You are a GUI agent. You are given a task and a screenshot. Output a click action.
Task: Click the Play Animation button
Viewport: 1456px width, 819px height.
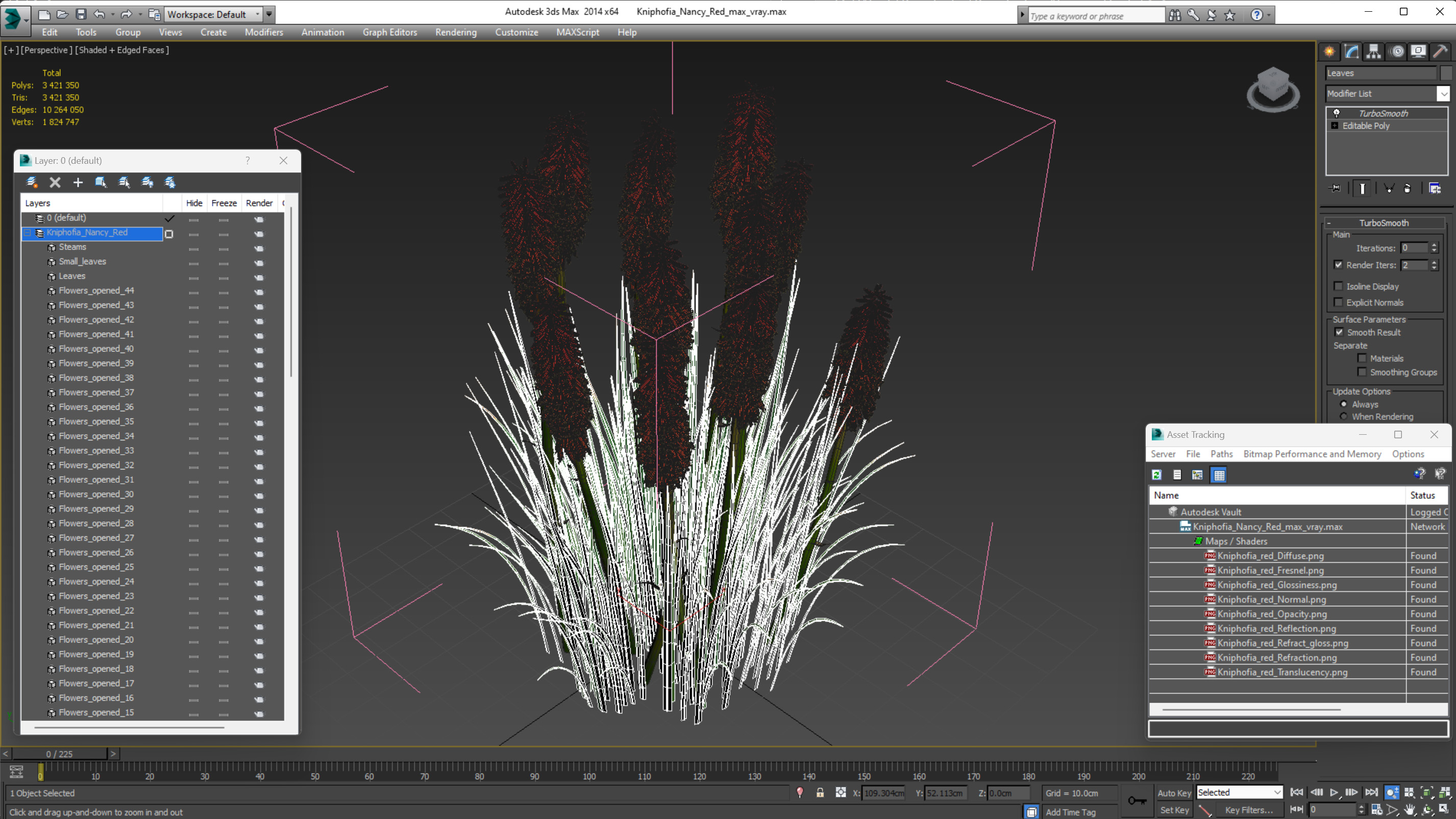1334,792
